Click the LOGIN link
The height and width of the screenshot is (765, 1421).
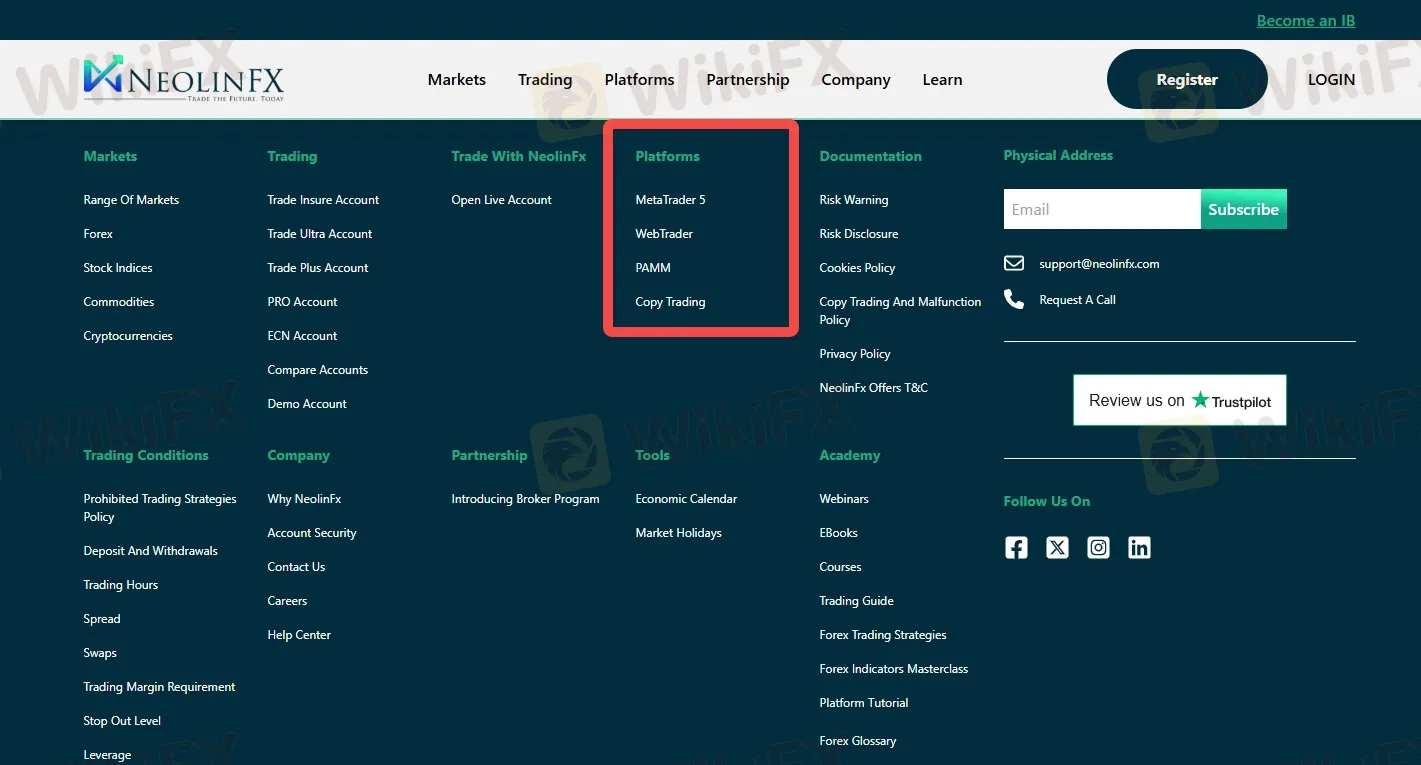pyautogui.click(x=1331, y=80)
